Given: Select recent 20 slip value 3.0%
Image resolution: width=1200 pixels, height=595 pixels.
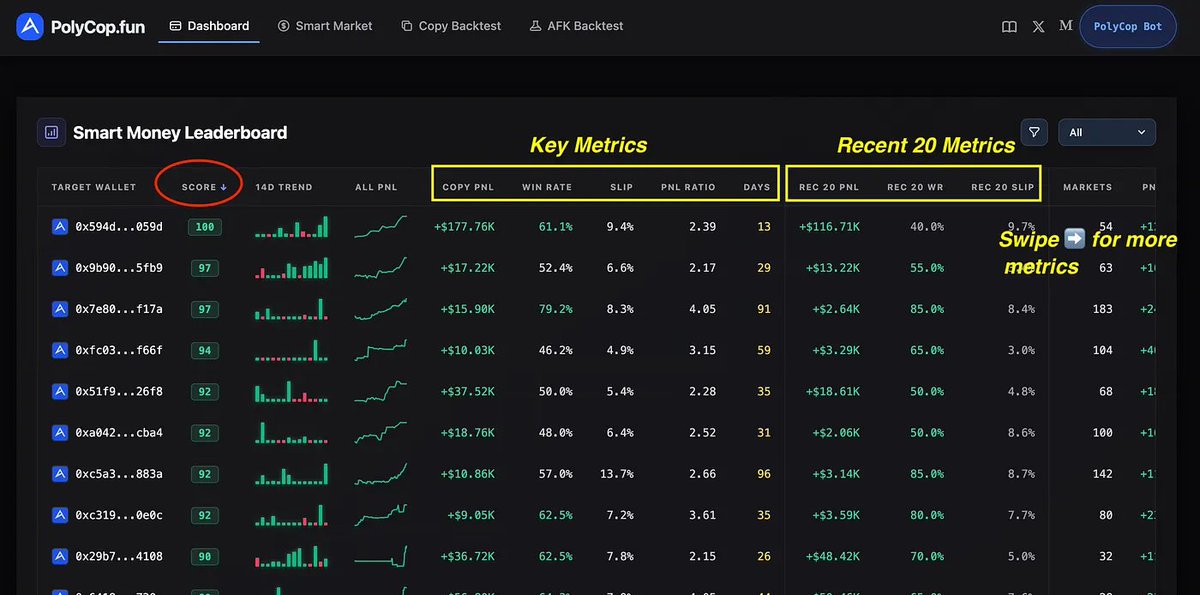Looking at the screenshot, I should pyautogui.click(x=1021, y=350).
